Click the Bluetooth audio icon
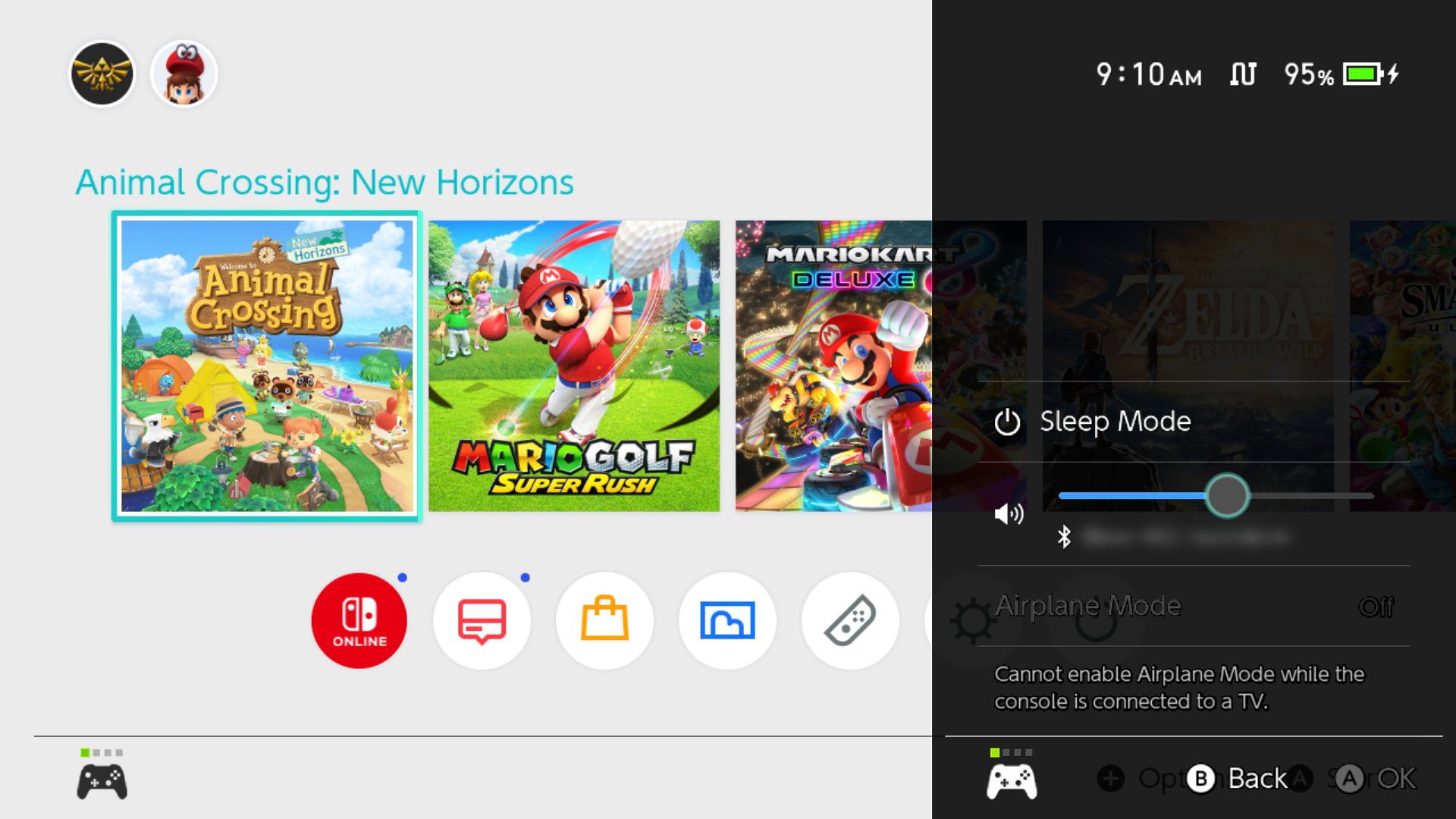The image size is (1456, 819). [1064, 537]
